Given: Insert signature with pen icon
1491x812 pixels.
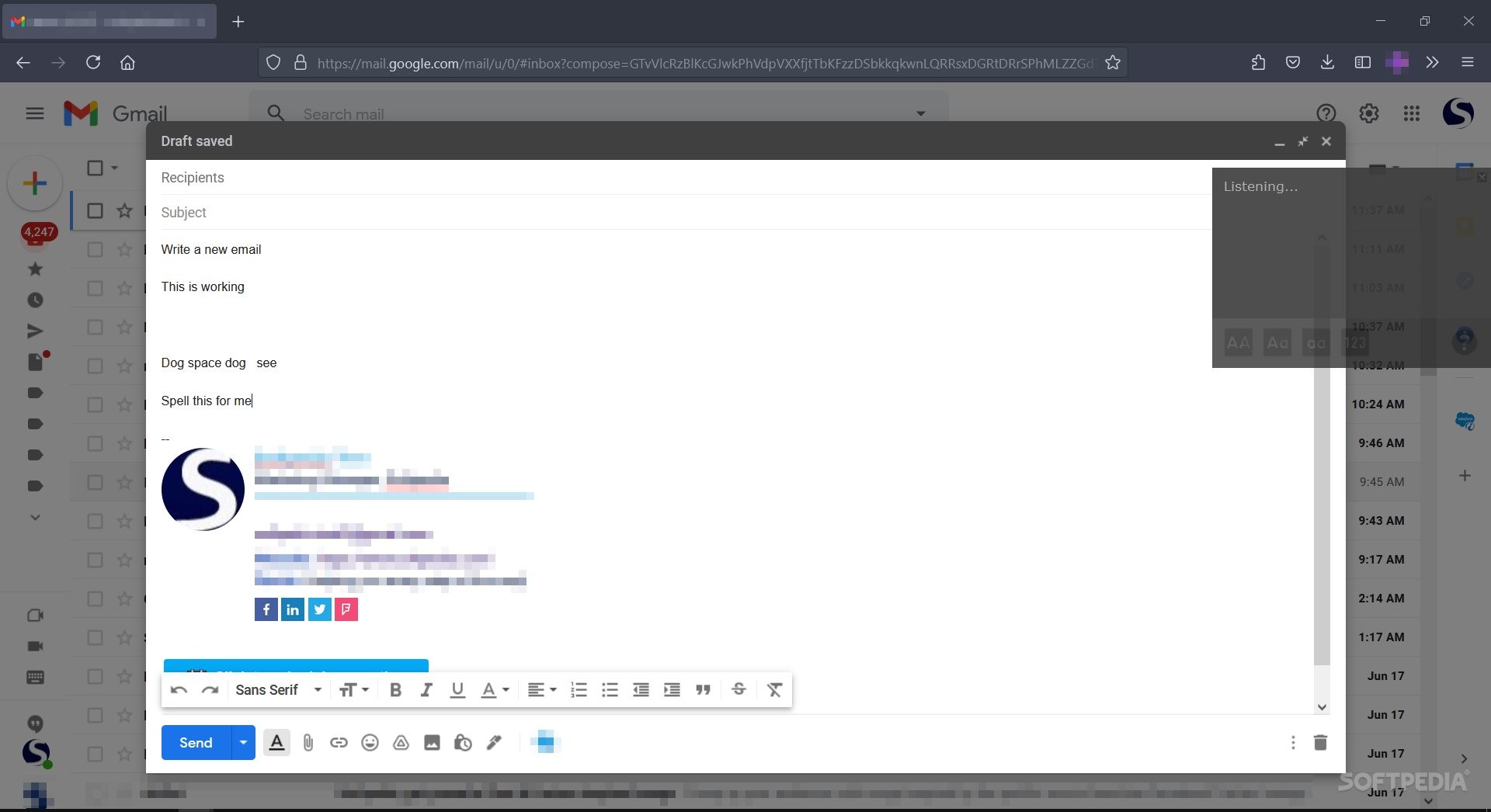Looking at the screenshot, I should tap(494, 743).
